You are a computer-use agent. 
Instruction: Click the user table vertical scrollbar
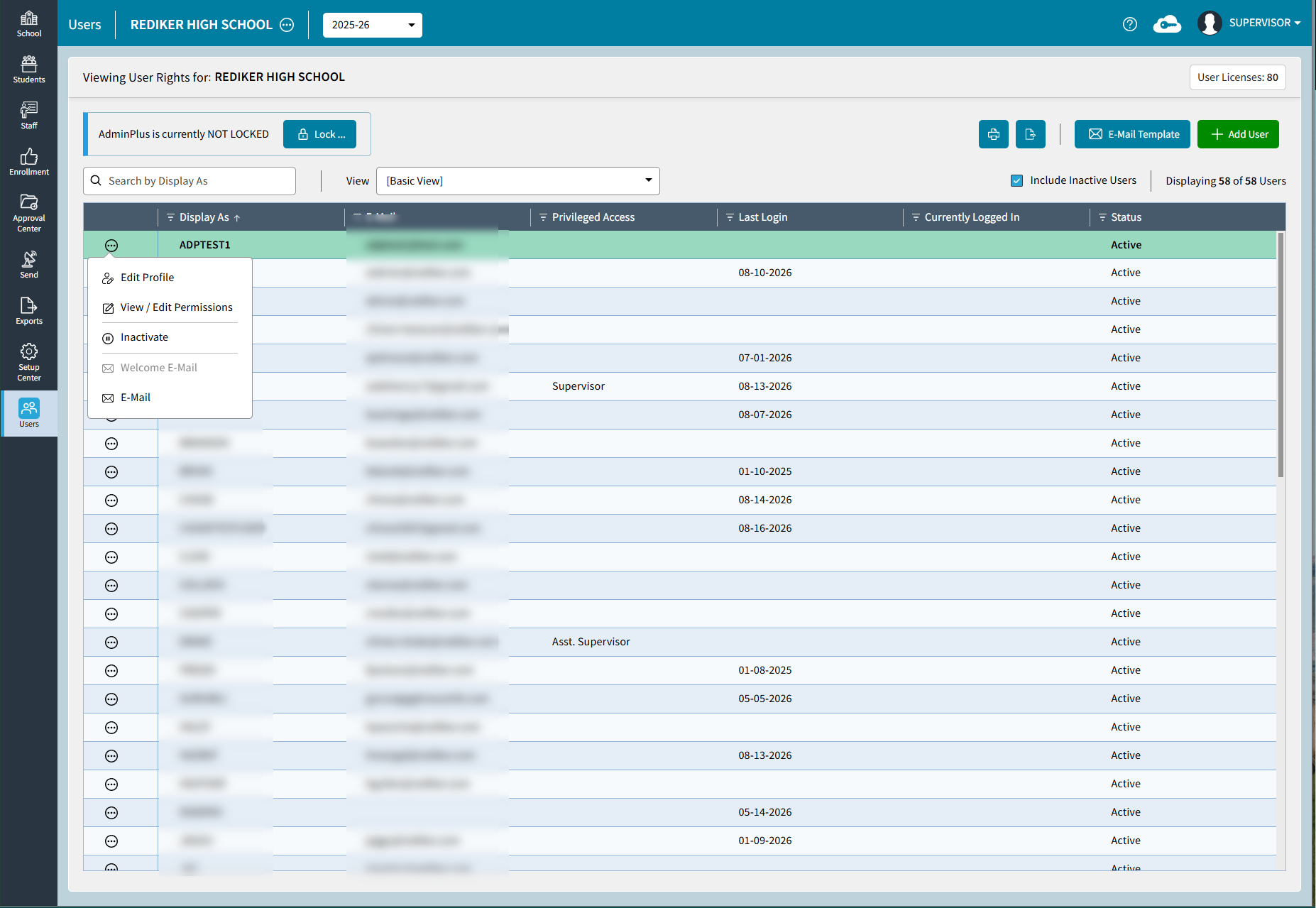1281,355
